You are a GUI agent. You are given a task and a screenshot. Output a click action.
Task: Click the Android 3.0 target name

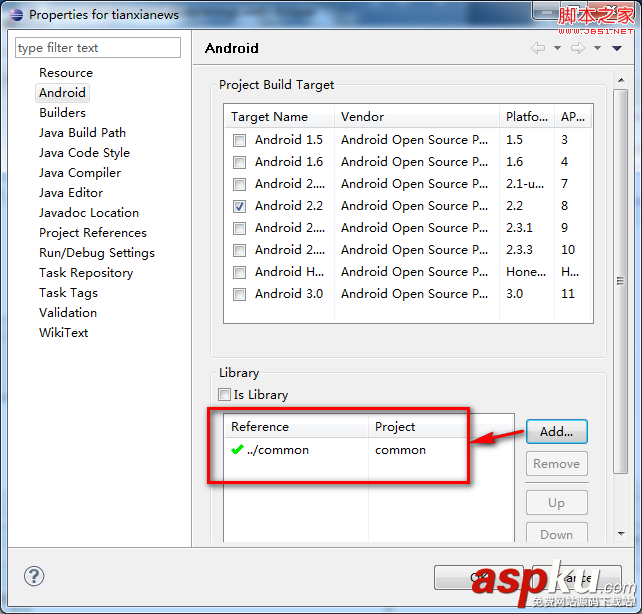tap(289, 294)
